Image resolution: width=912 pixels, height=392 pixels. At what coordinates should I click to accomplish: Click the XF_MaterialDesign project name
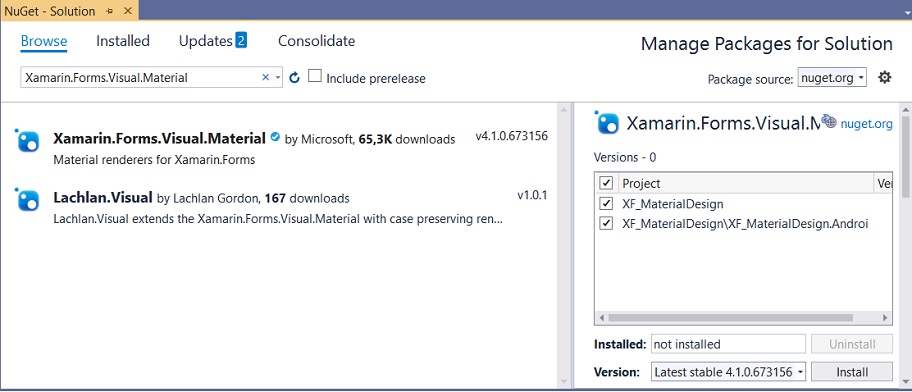click(x=672, y=204)
